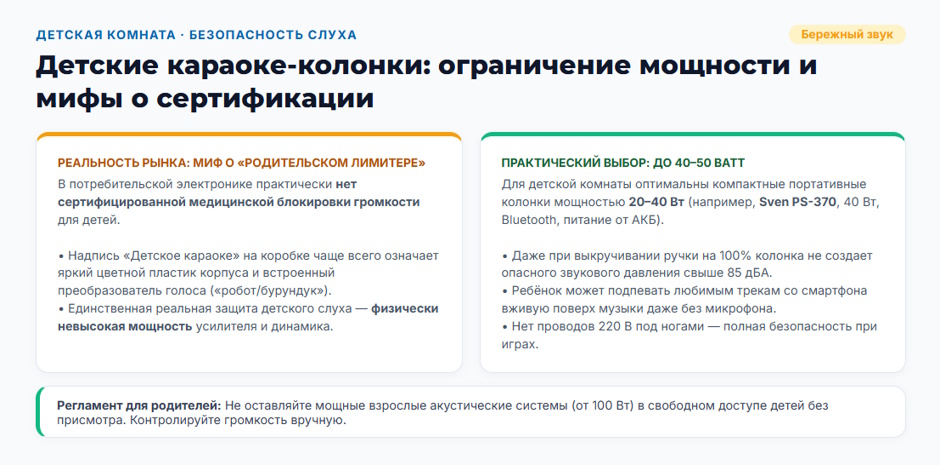This screenshot has width=940, height=465.
Task: Click the line «В потребительской электронике практически нет»
Action: point(207,184)
